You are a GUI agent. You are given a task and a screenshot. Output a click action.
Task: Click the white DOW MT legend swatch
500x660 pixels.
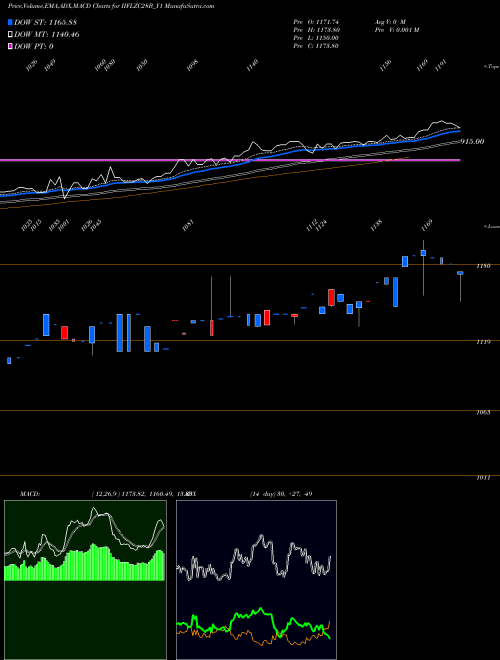coord(11,35)
